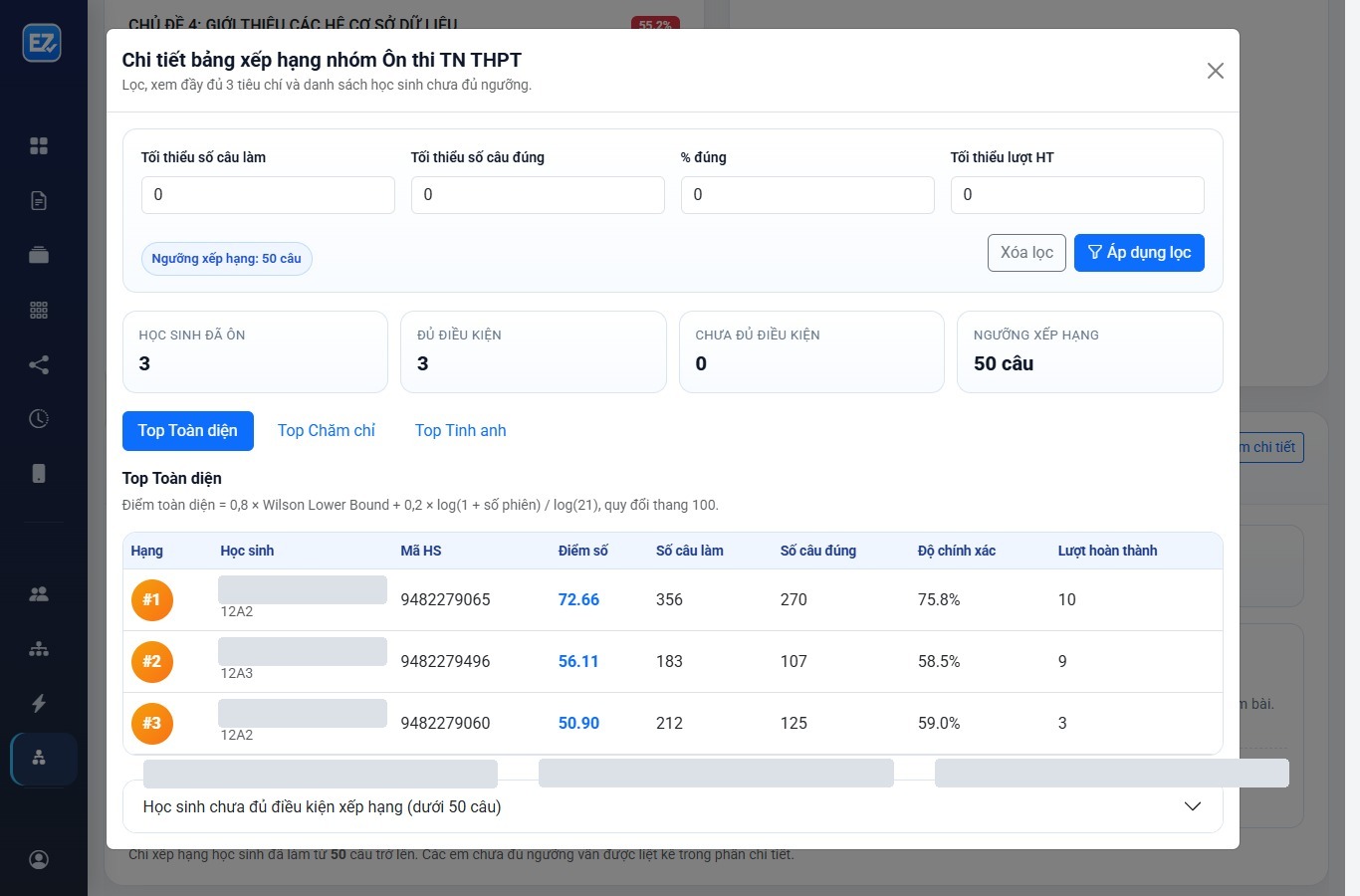
Task: Switch to the Top Tinh anh tab
Action: 461,431
